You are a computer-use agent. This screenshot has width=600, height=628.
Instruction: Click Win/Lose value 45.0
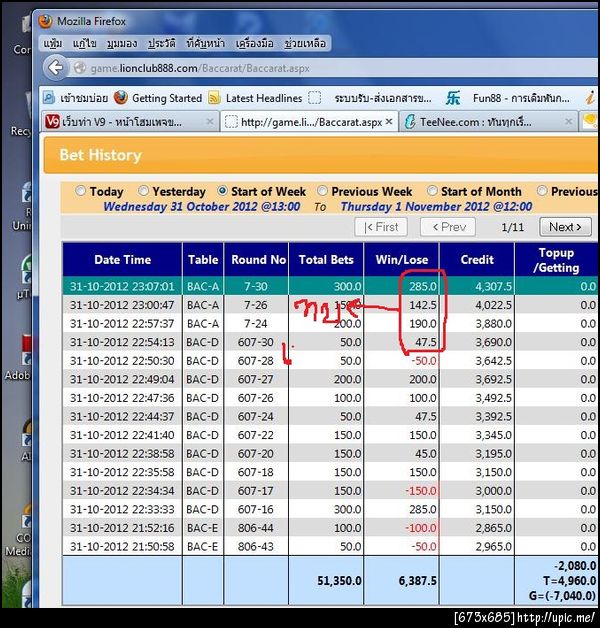425,453
